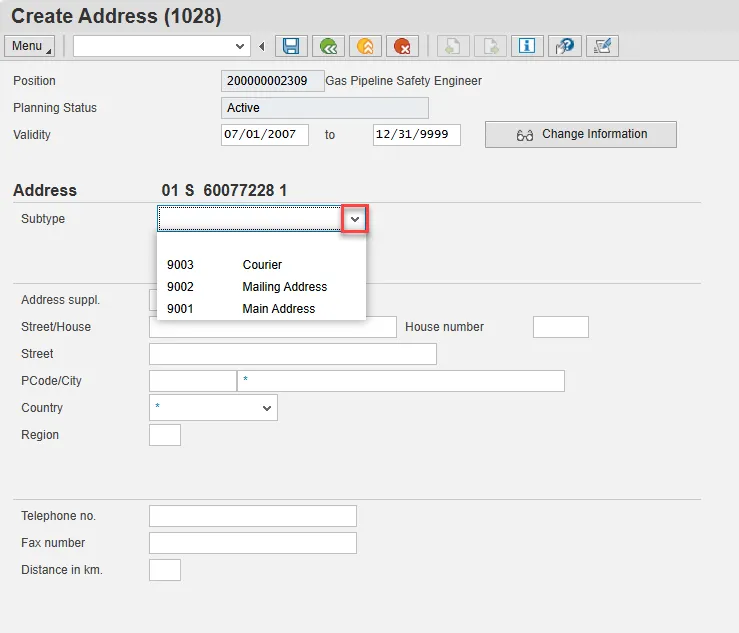Viewport: 739px width, 633px height.
Task: Click the Next record page icon
Action: [x=490, y=46]
